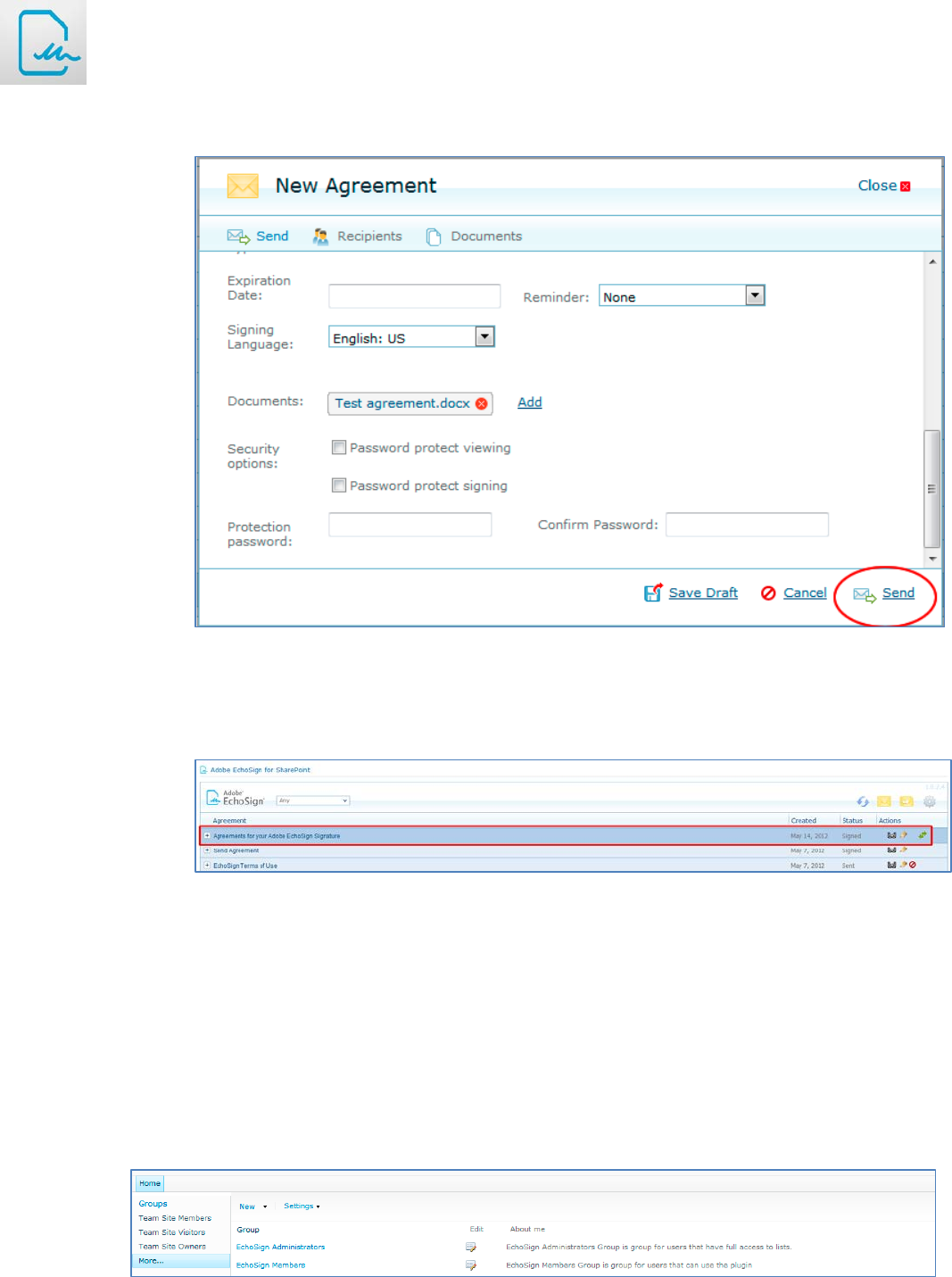952x1277 pixels.
Task: Click the new agreement envelope icon in EchoSign toolbar
Action: coord(884,801)
